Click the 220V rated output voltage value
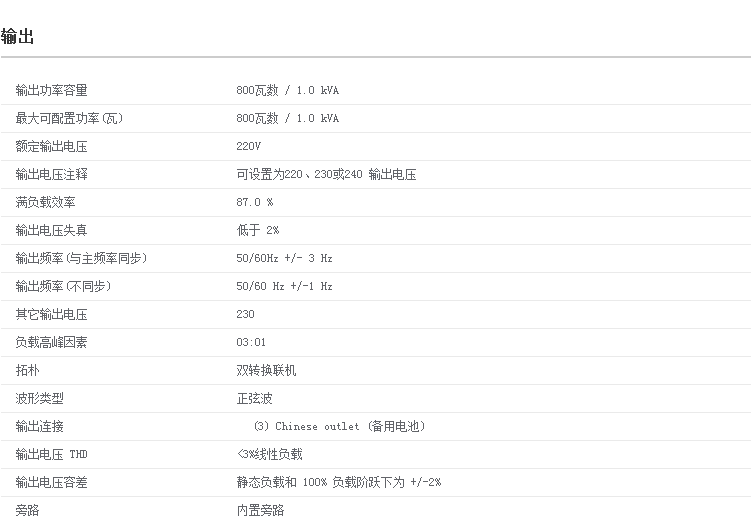This screenshot has height=521, width=755. point(248,146)
